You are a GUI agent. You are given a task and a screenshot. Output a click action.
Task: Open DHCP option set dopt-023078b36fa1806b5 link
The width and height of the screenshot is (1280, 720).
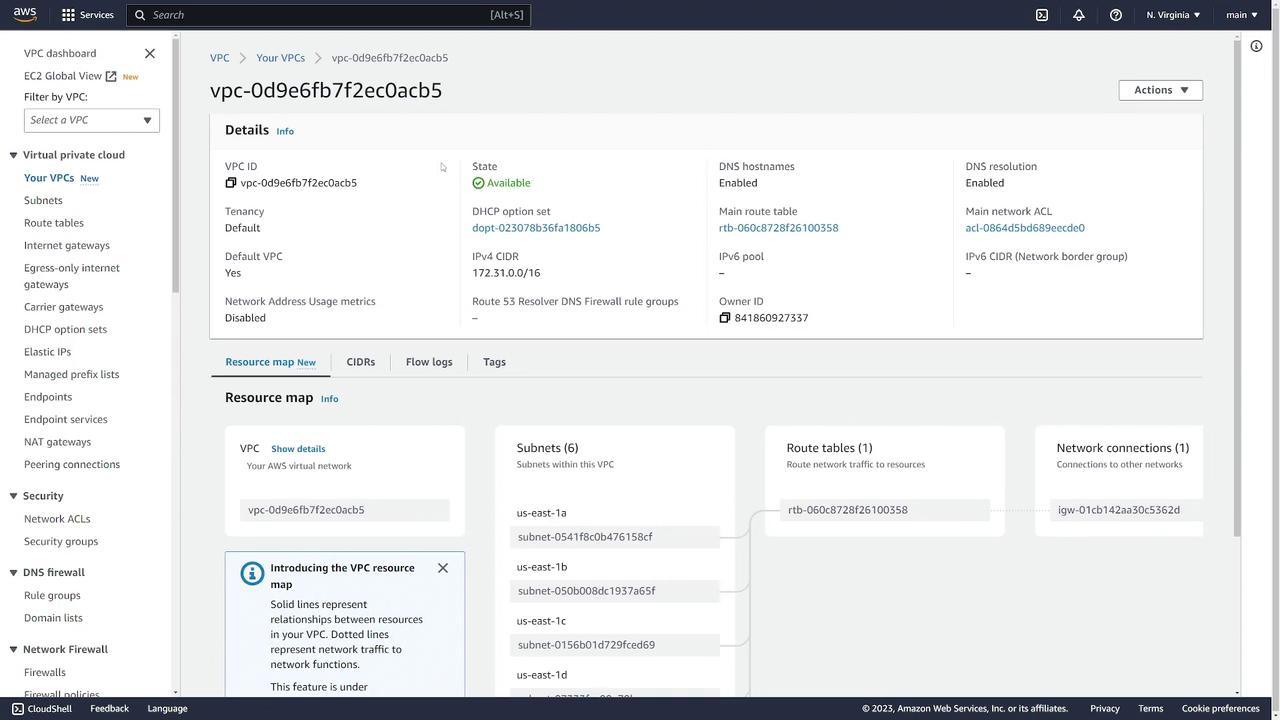pos(536,228)
